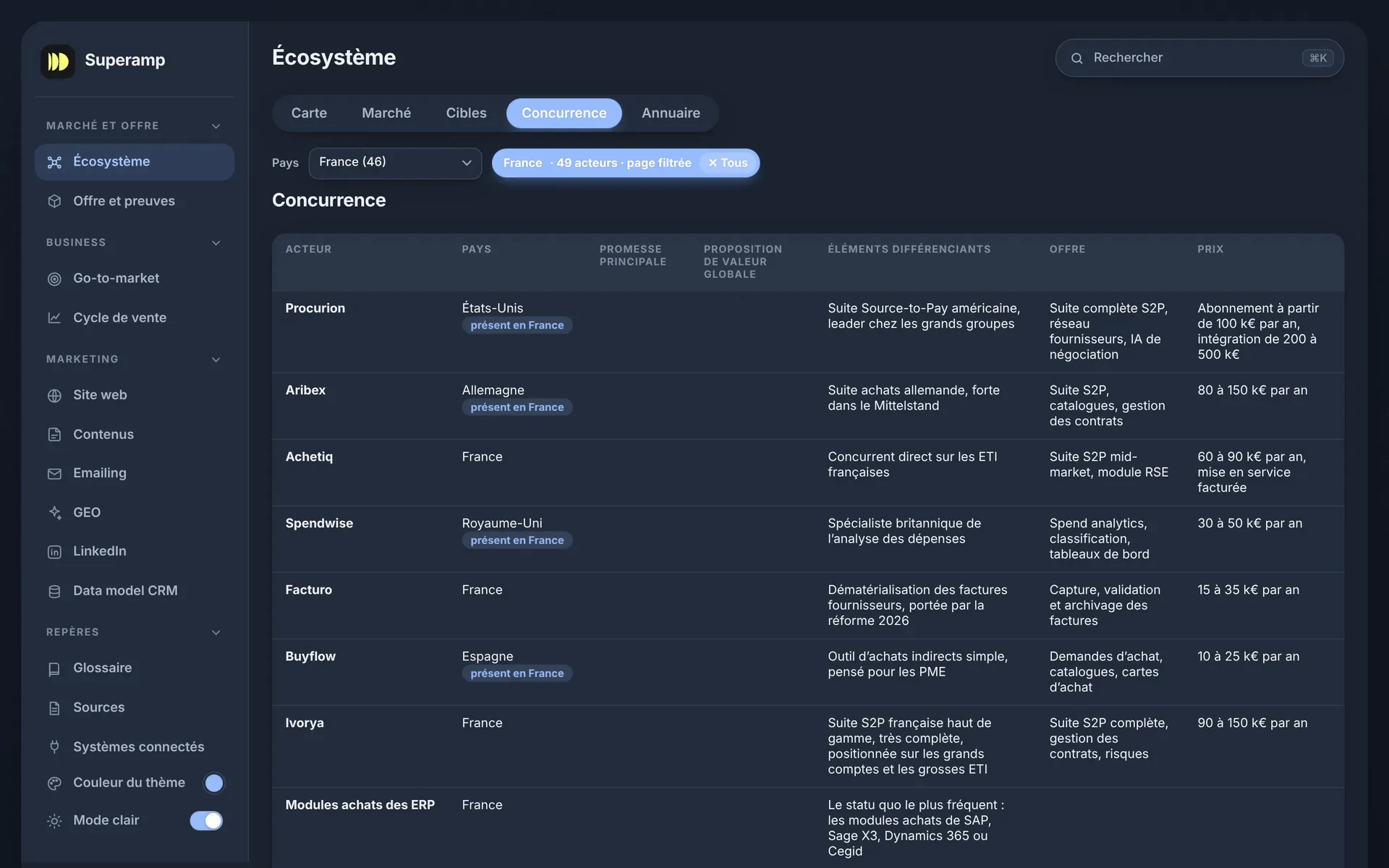The image size is (1389, 868).
Task: Collapse the Marketing section chevron
Action: pos(216,359)
